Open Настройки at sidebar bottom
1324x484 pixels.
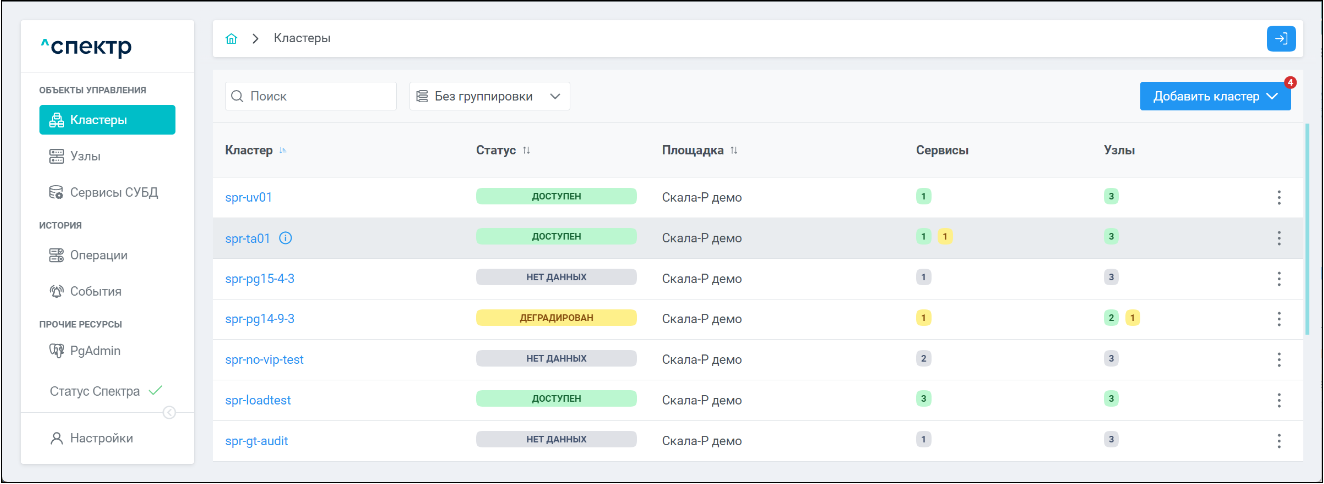(x=100, y=438)
